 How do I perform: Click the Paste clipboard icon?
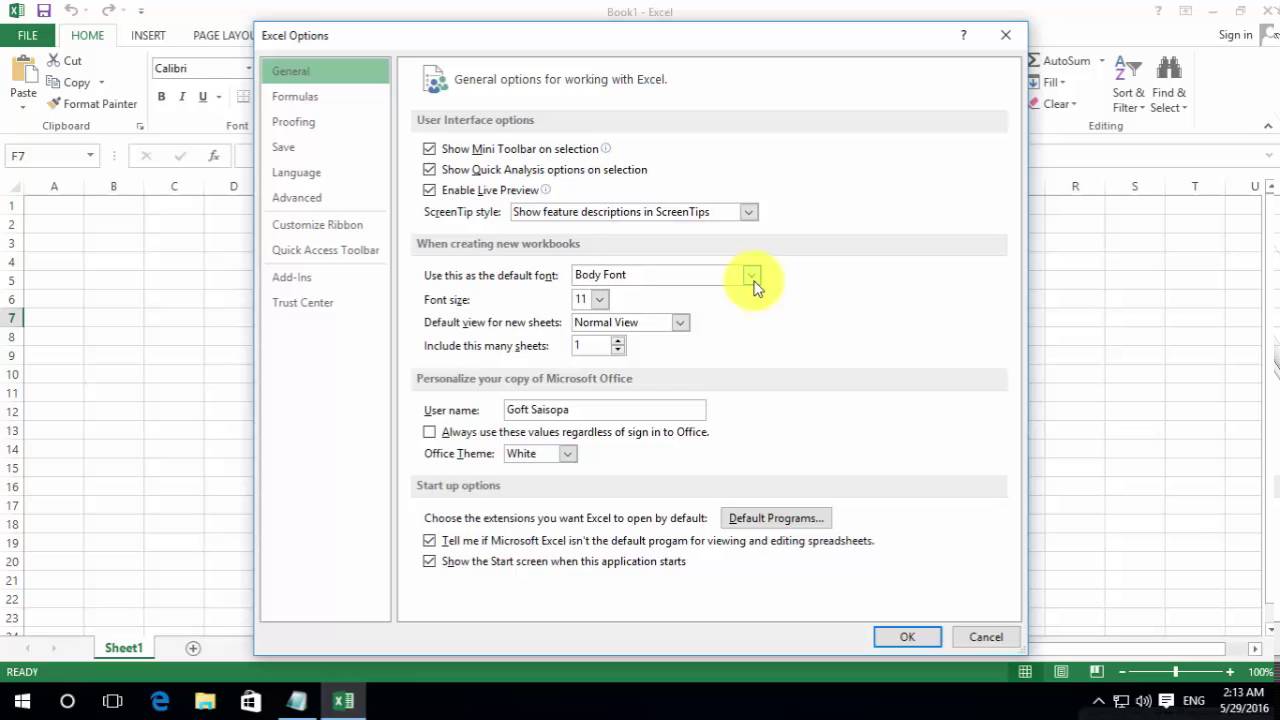click(x=23, y=69)
